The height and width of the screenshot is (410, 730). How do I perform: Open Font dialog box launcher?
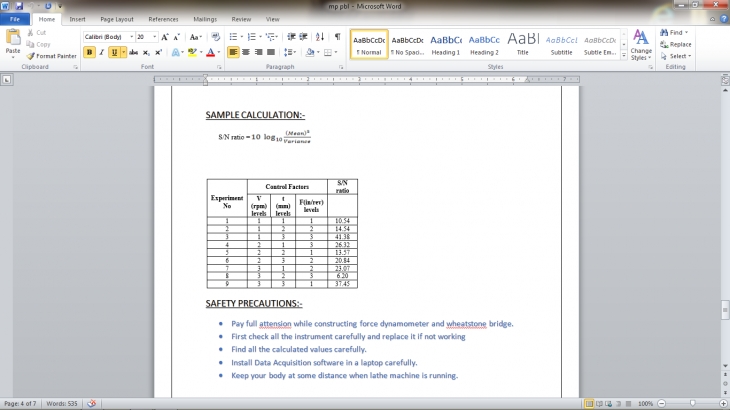219,67
